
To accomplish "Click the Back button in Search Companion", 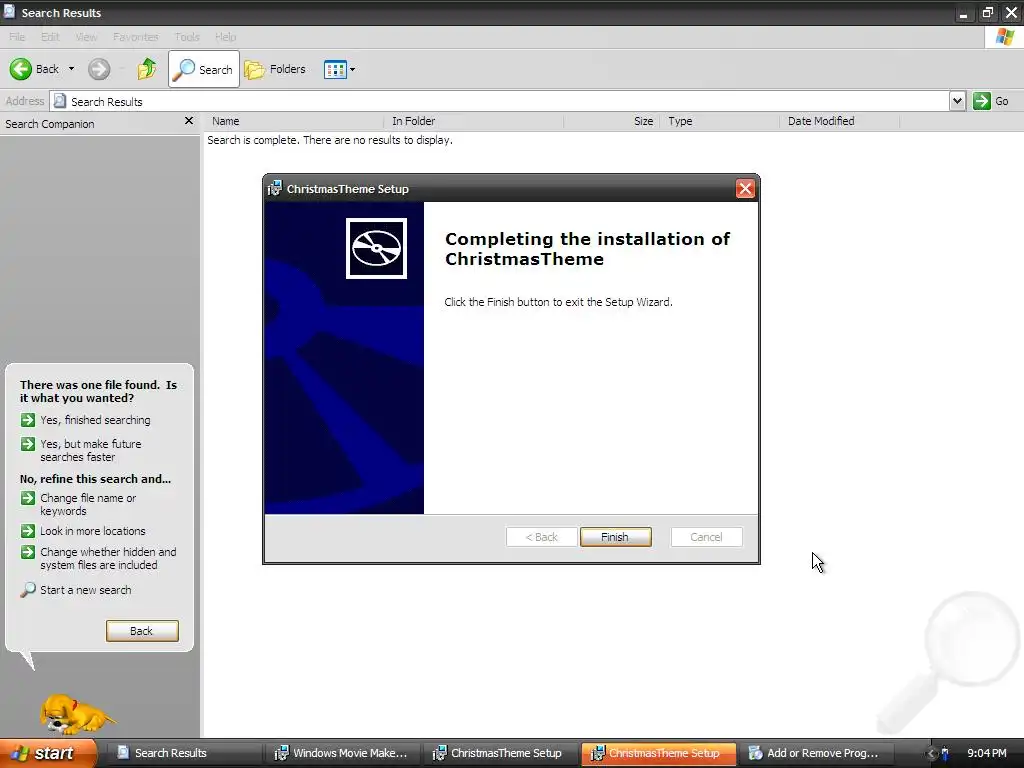I will coord(142,631).
